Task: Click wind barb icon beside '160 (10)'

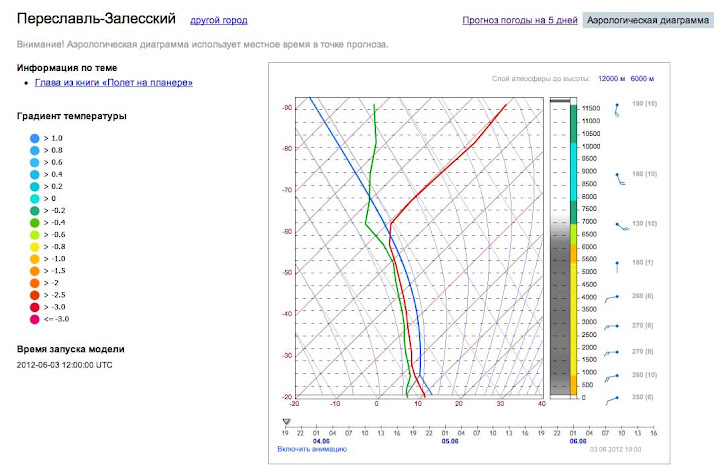Action: (620, 179)
